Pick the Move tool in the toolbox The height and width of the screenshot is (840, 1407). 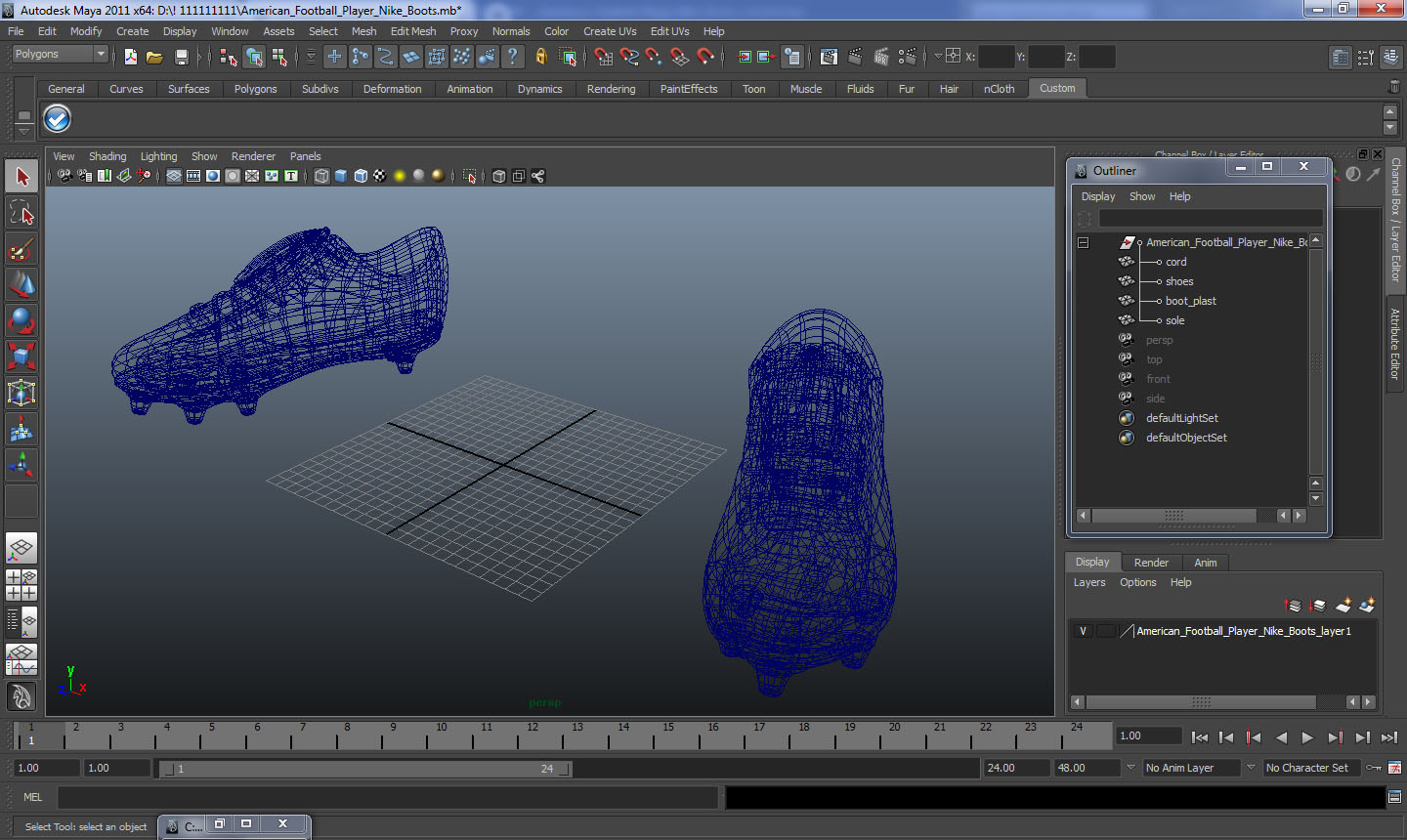point(21,284)
